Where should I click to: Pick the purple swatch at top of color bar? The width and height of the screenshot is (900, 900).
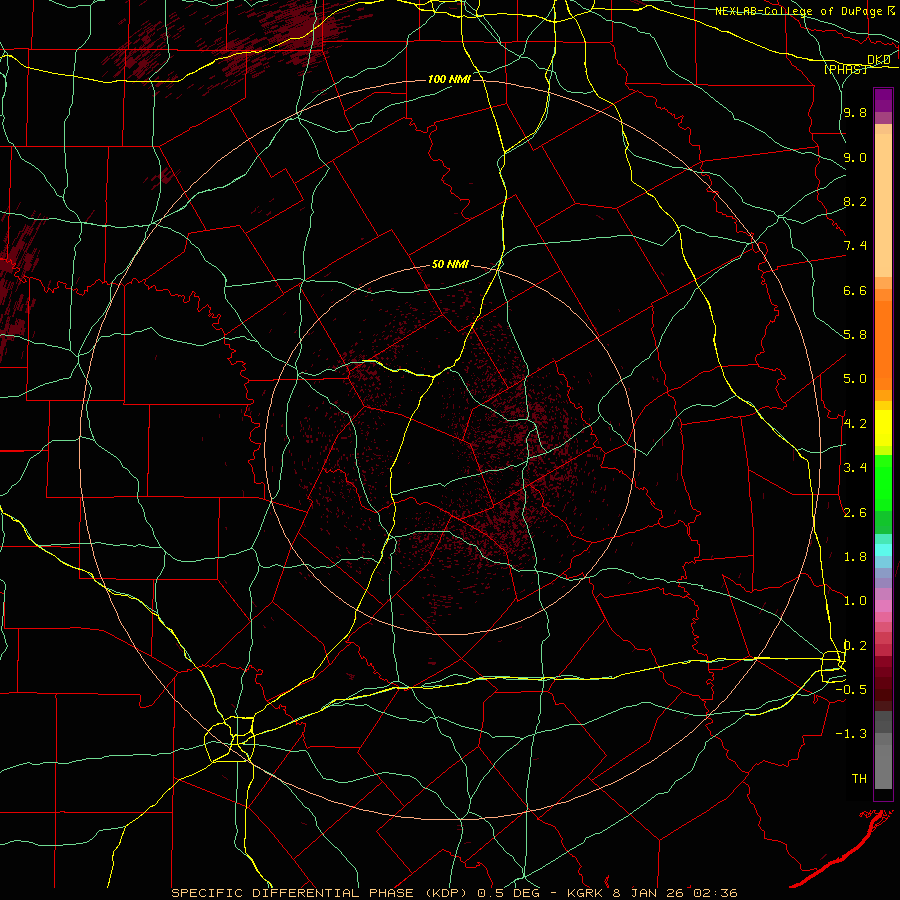point(883,100)
